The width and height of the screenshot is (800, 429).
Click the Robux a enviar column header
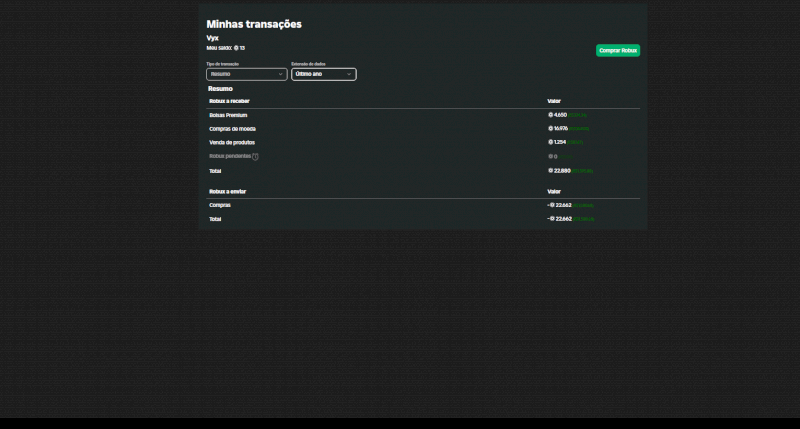[228, 192]
